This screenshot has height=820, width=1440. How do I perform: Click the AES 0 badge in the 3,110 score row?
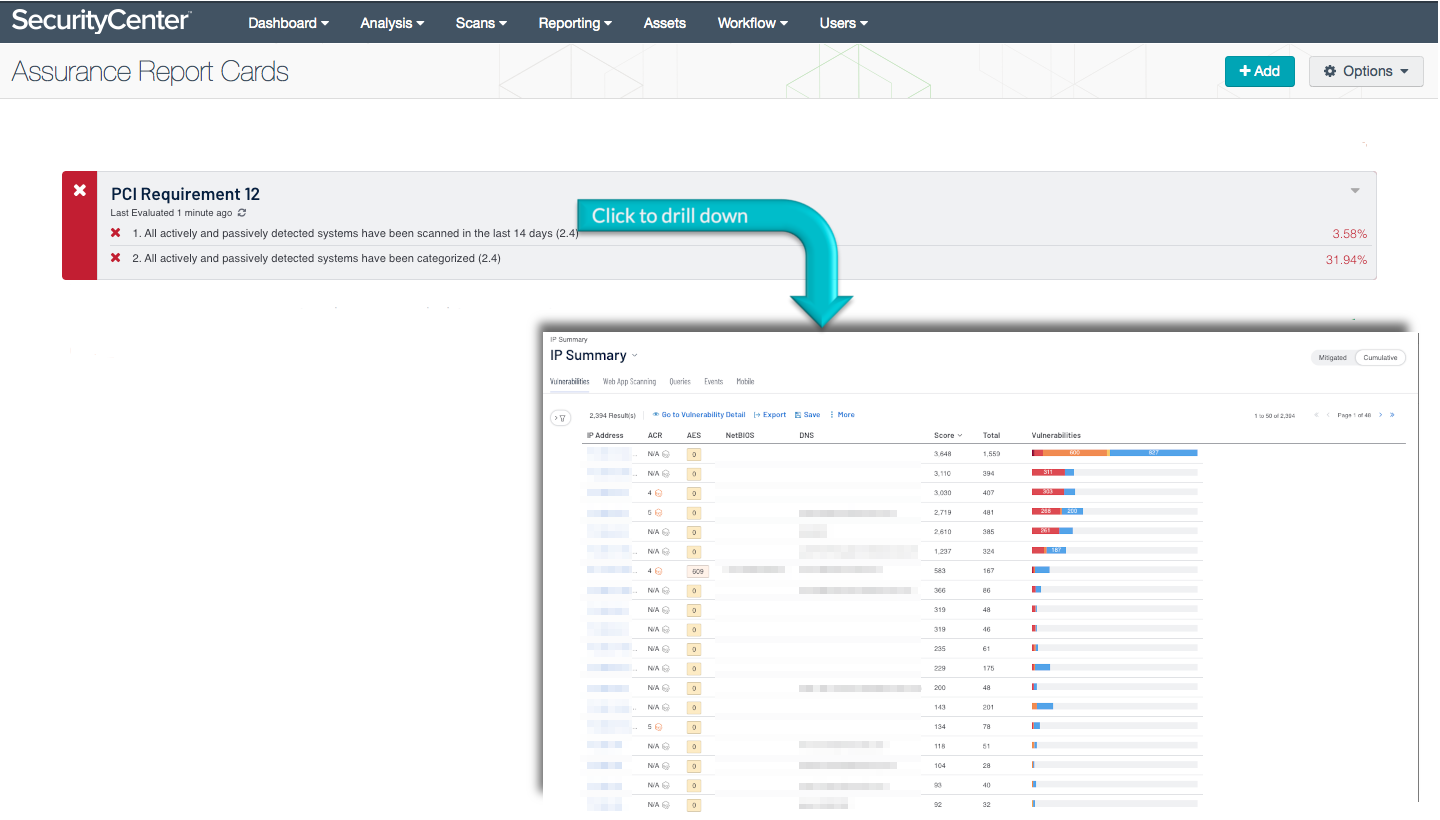(694, 474)
